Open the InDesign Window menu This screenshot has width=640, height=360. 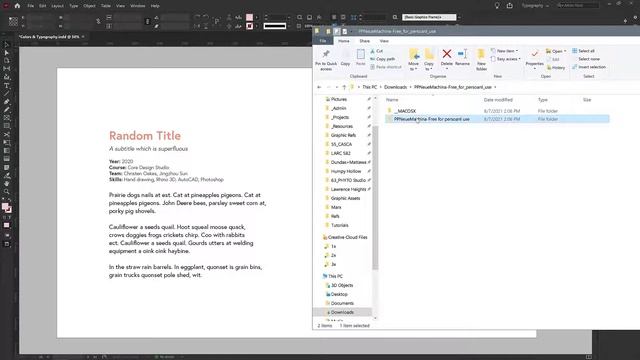tap(138, 6)
